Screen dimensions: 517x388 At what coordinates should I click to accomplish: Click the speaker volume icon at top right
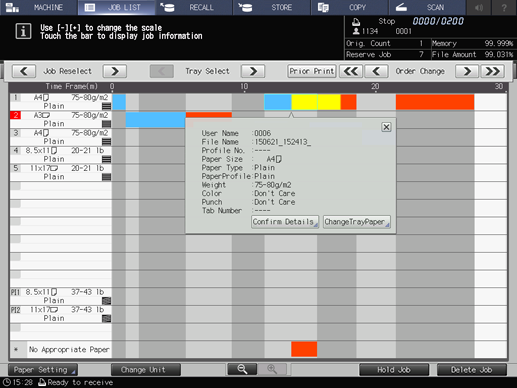[x=479, y=7]
